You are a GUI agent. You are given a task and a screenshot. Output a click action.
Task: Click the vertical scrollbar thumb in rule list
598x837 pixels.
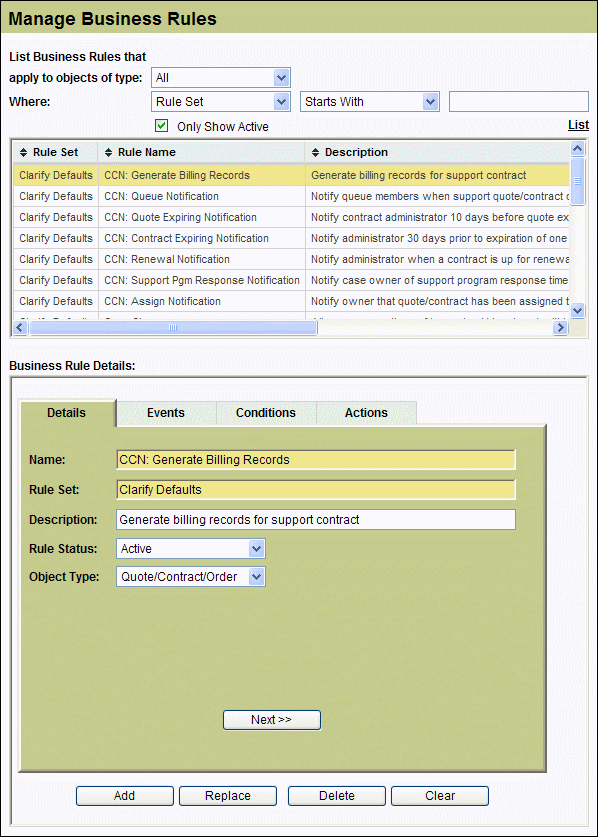coord(578,181)
